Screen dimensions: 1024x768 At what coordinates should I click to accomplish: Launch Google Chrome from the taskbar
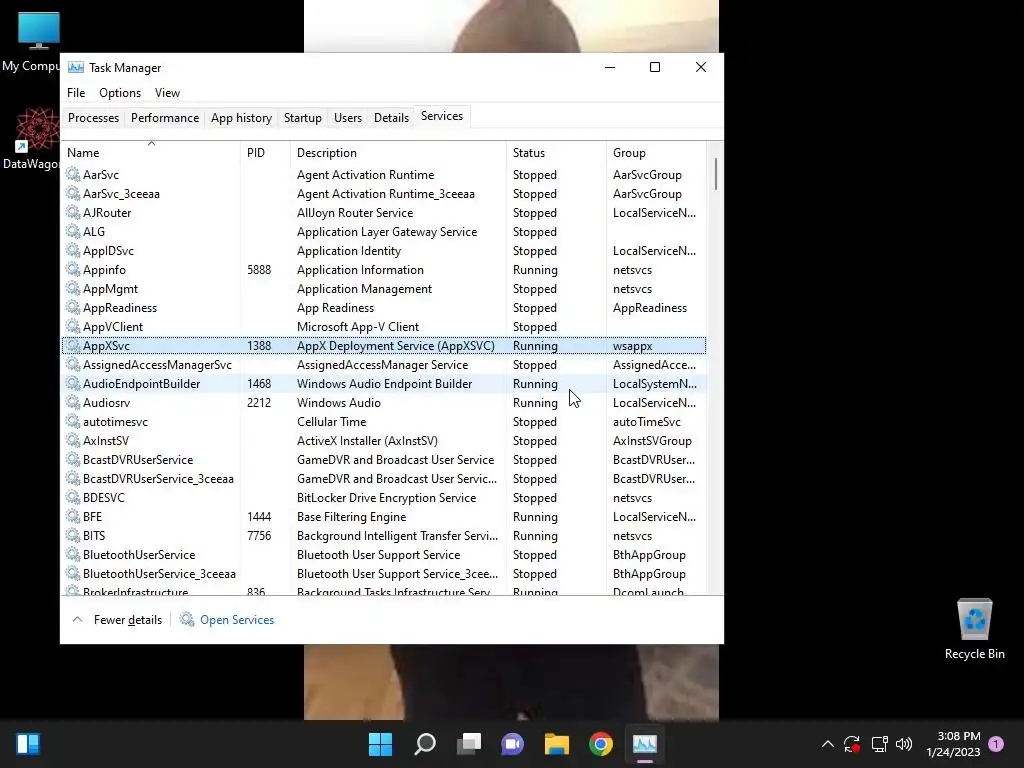(601, 744)
